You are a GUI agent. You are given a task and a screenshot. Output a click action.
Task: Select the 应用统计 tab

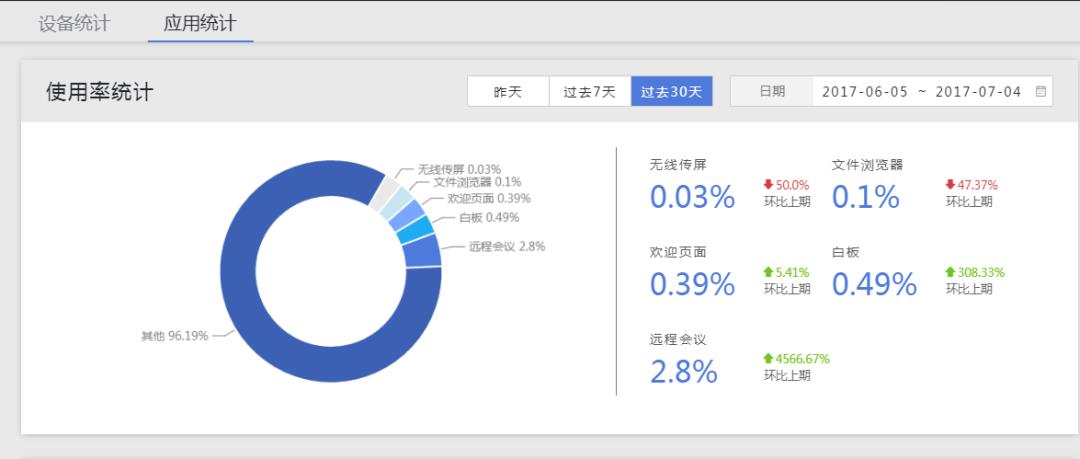coord(200,24)
